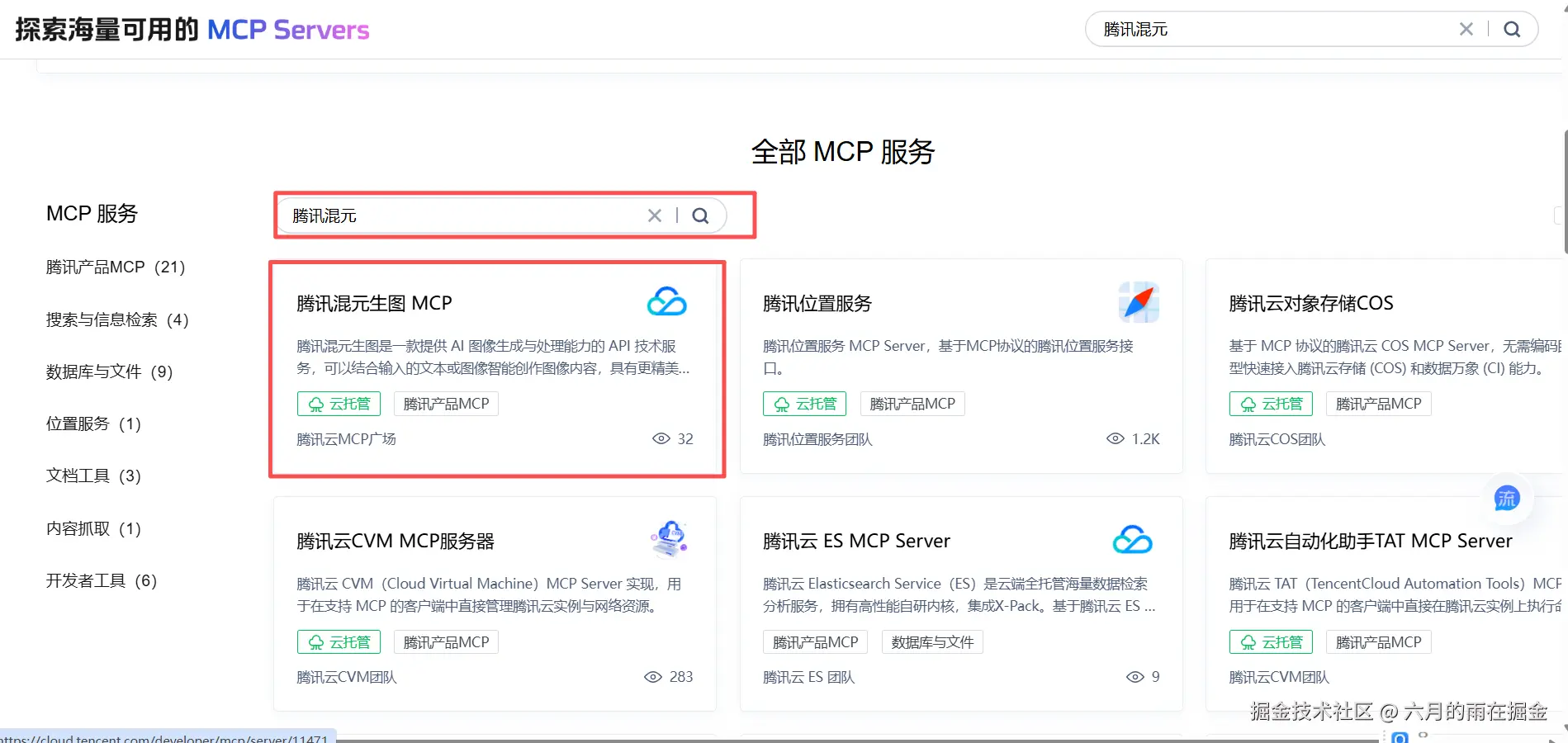Image resolution: width=1568 pixels, height=743 pixels.
Task: Click the cloud icon on 腾讯混元生图 MCP card
Action: click(667, 302)
